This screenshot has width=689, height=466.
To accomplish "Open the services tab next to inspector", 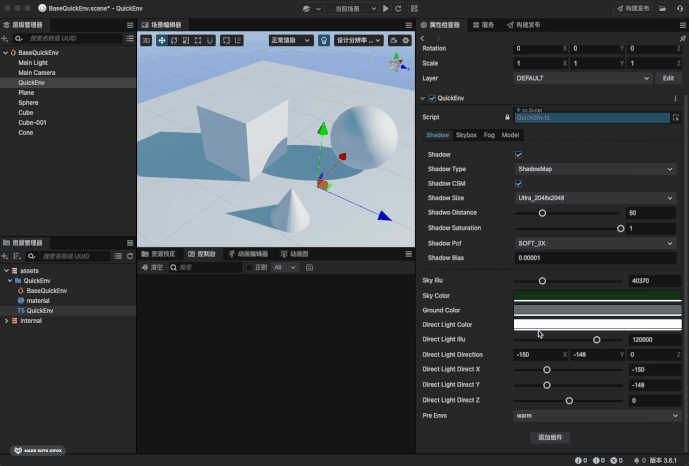I will [x=483, y=25].
